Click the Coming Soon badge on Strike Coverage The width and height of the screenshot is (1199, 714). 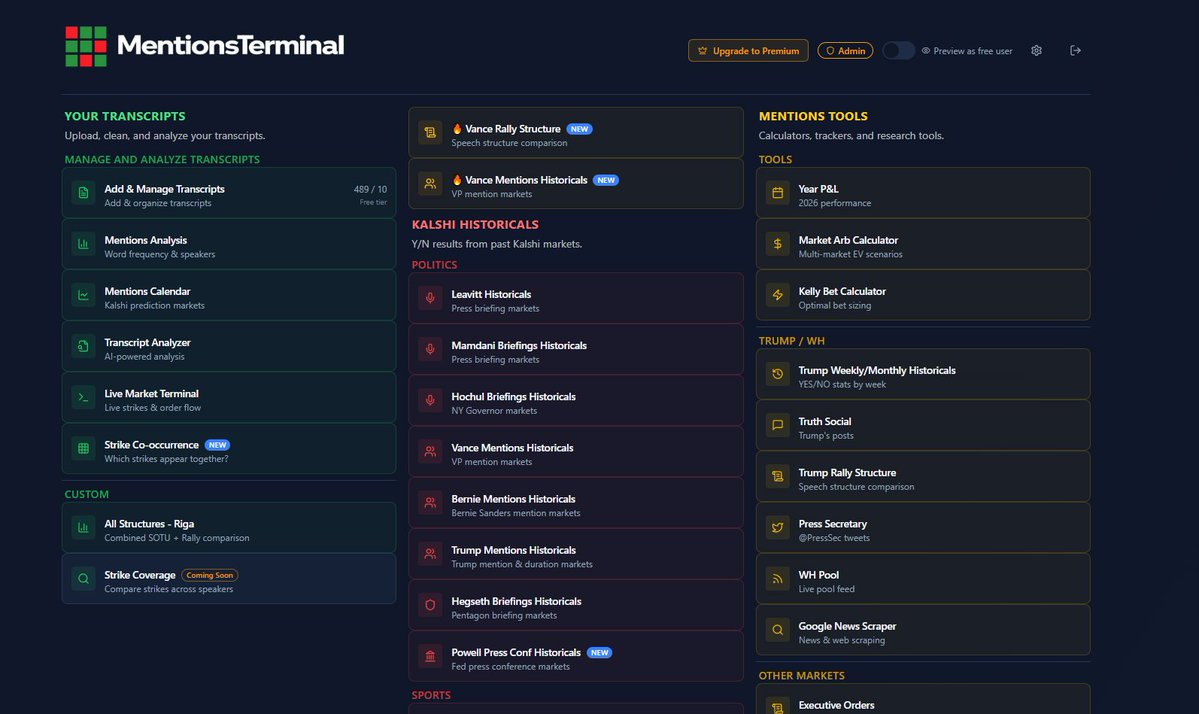tap(210, 575)
